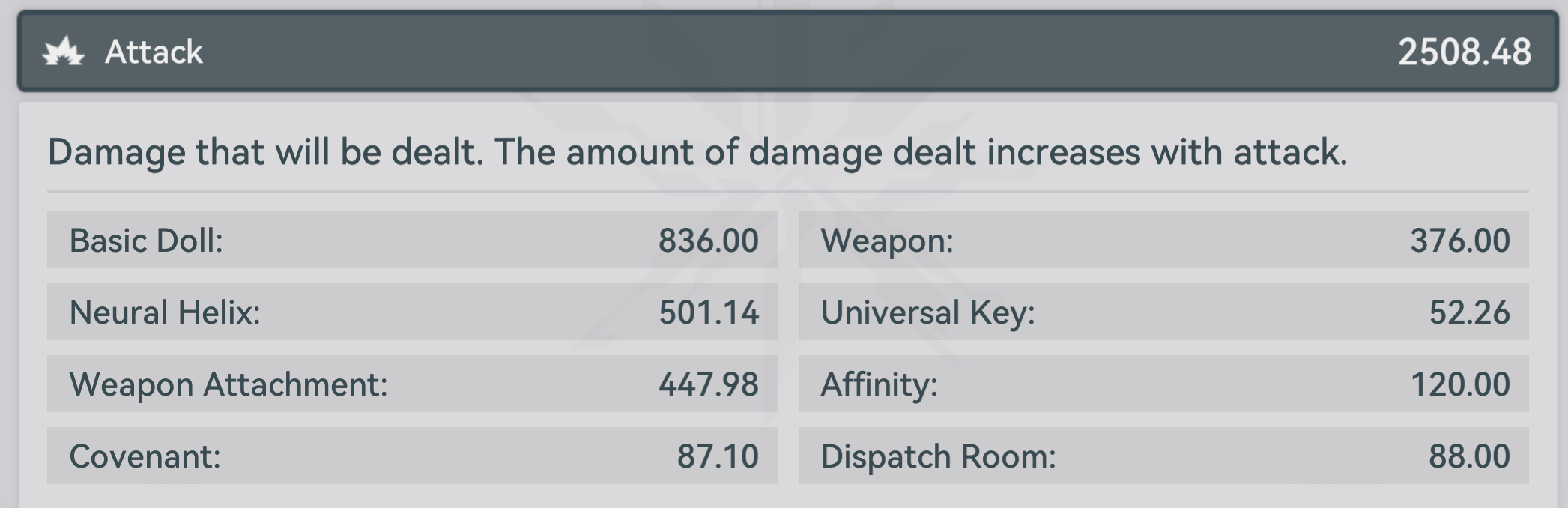
Task: Select the Basic Doll stat row
Action: tap(412, 240)
